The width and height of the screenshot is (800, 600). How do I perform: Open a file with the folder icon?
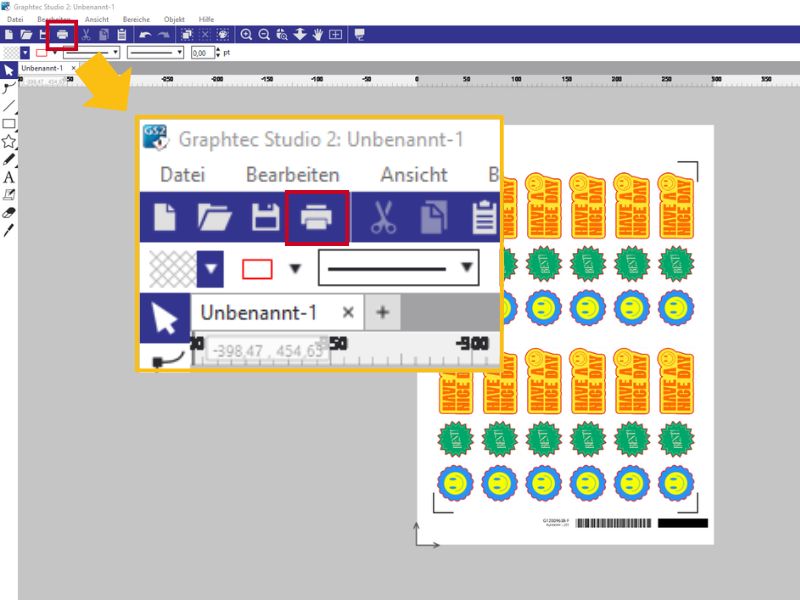26,35
